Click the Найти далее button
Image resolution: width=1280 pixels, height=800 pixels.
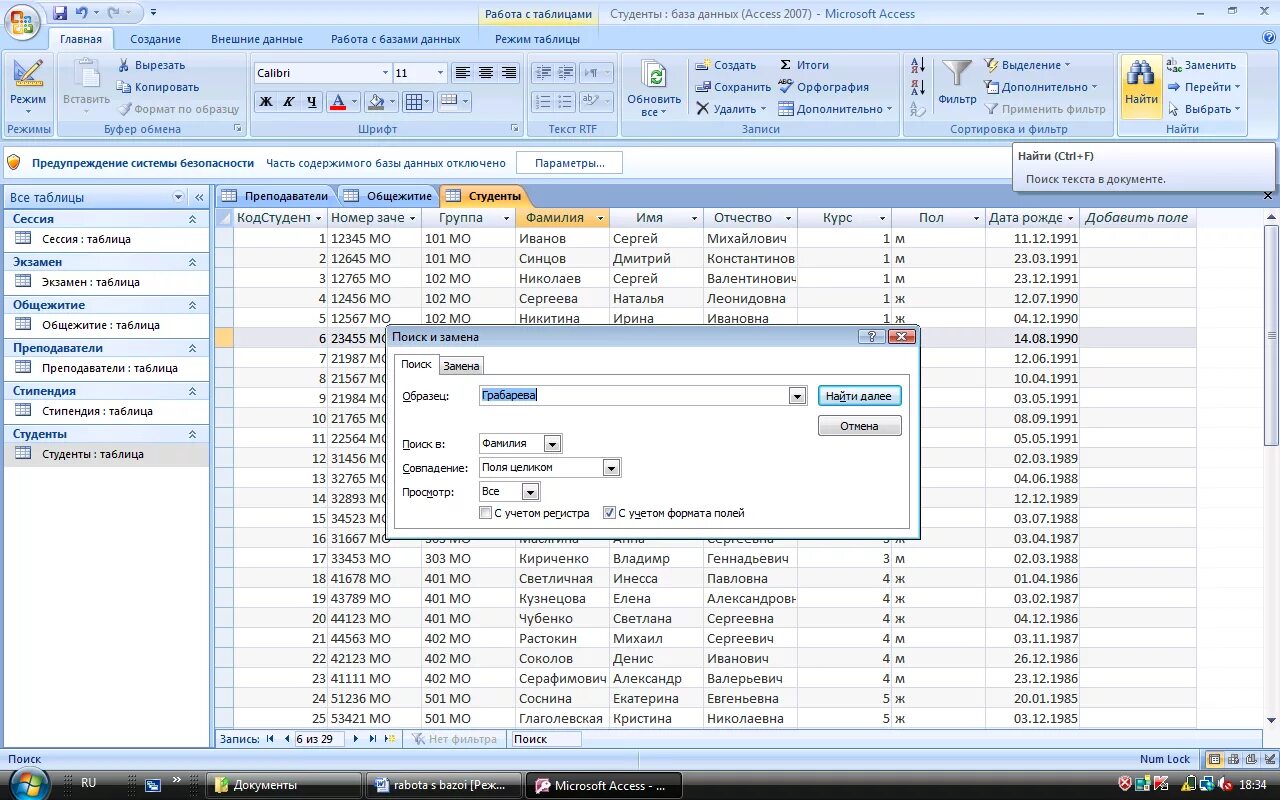click(859, 396)
